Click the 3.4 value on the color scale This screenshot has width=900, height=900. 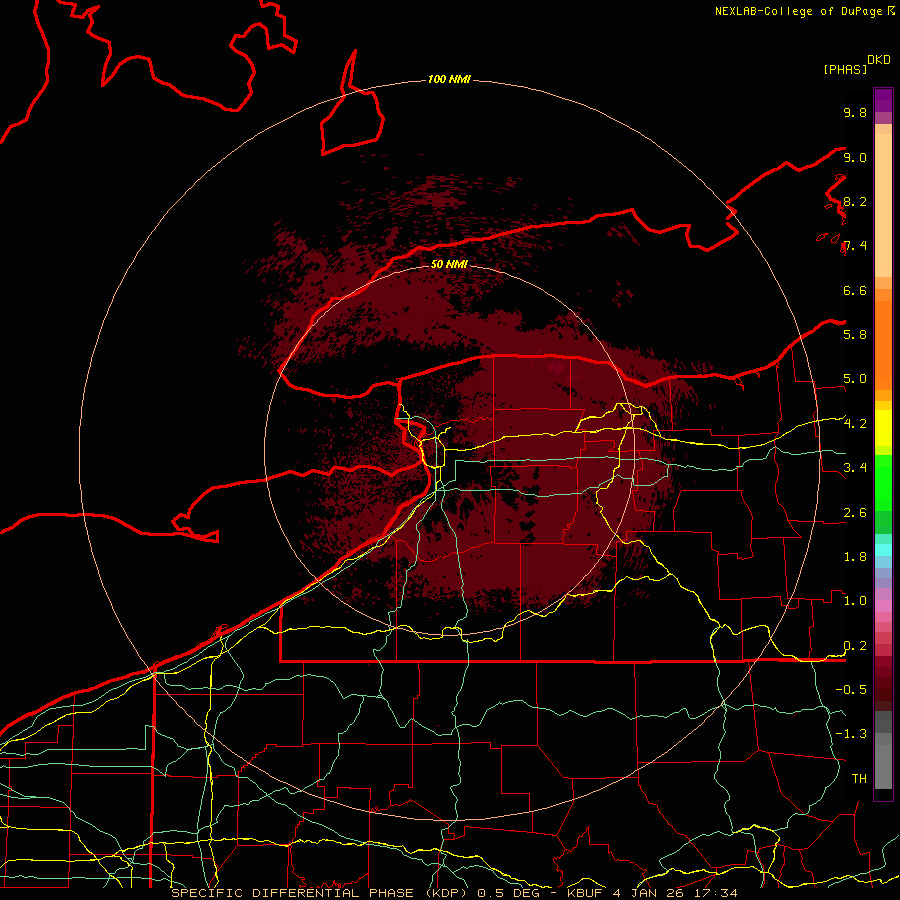(x=855, y=468)
